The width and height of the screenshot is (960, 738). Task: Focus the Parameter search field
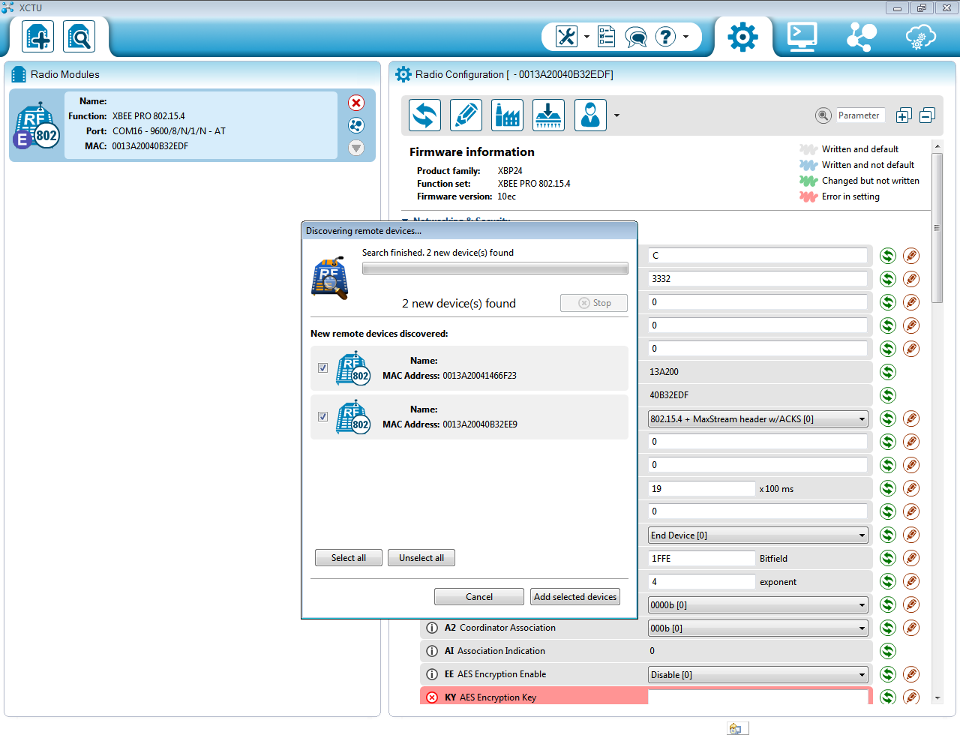[x=860, y=115]
